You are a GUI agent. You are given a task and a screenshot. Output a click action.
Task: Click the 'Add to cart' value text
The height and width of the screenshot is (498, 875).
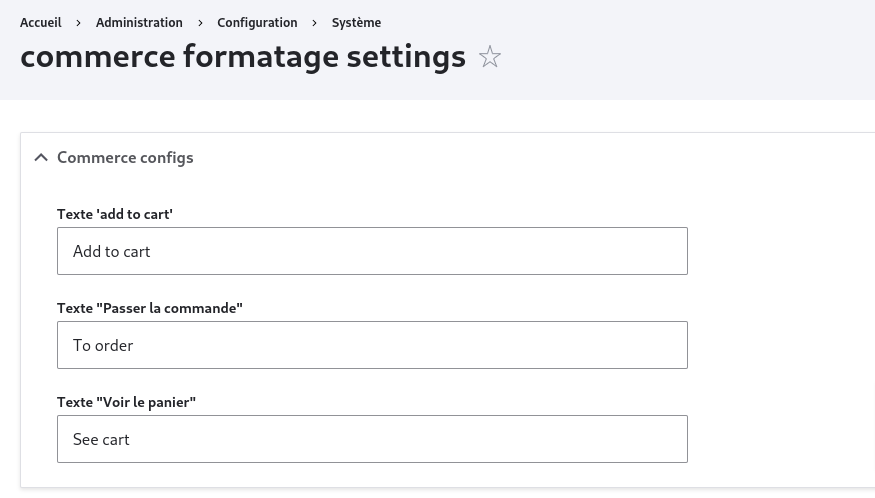click(x=112, y=252)
